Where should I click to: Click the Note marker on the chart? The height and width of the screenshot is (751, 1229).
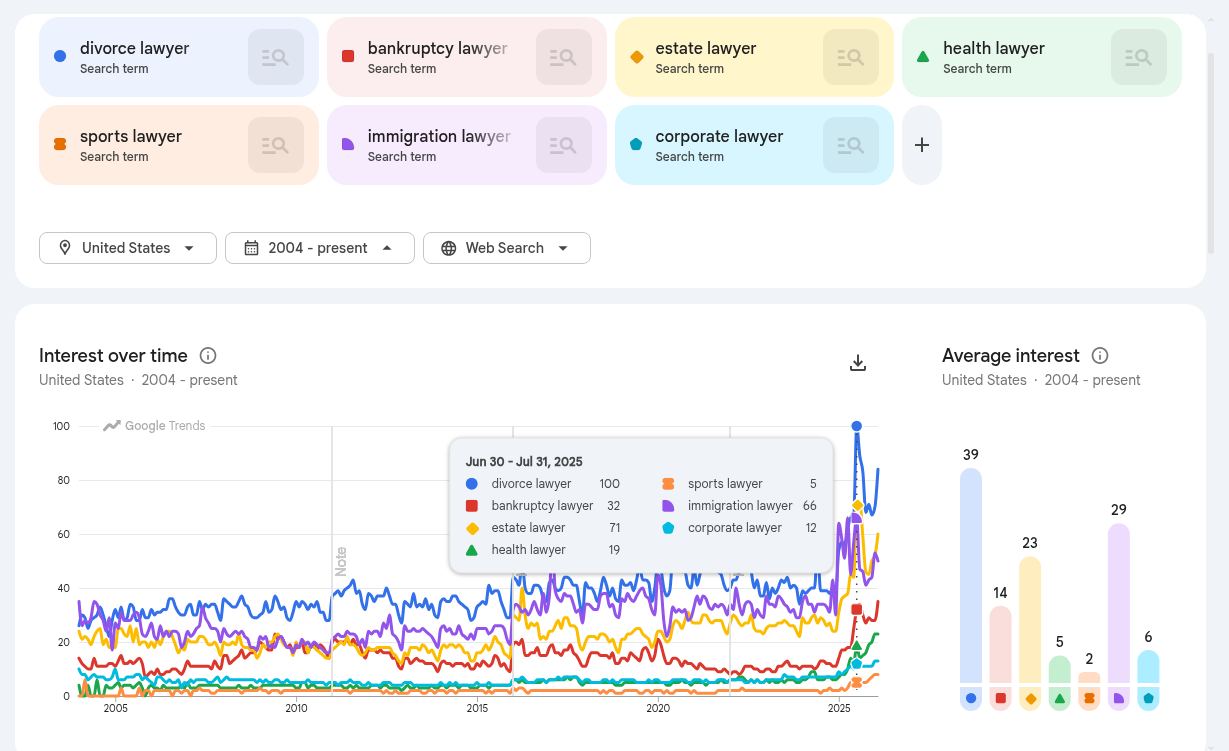[x=340, y=561]
